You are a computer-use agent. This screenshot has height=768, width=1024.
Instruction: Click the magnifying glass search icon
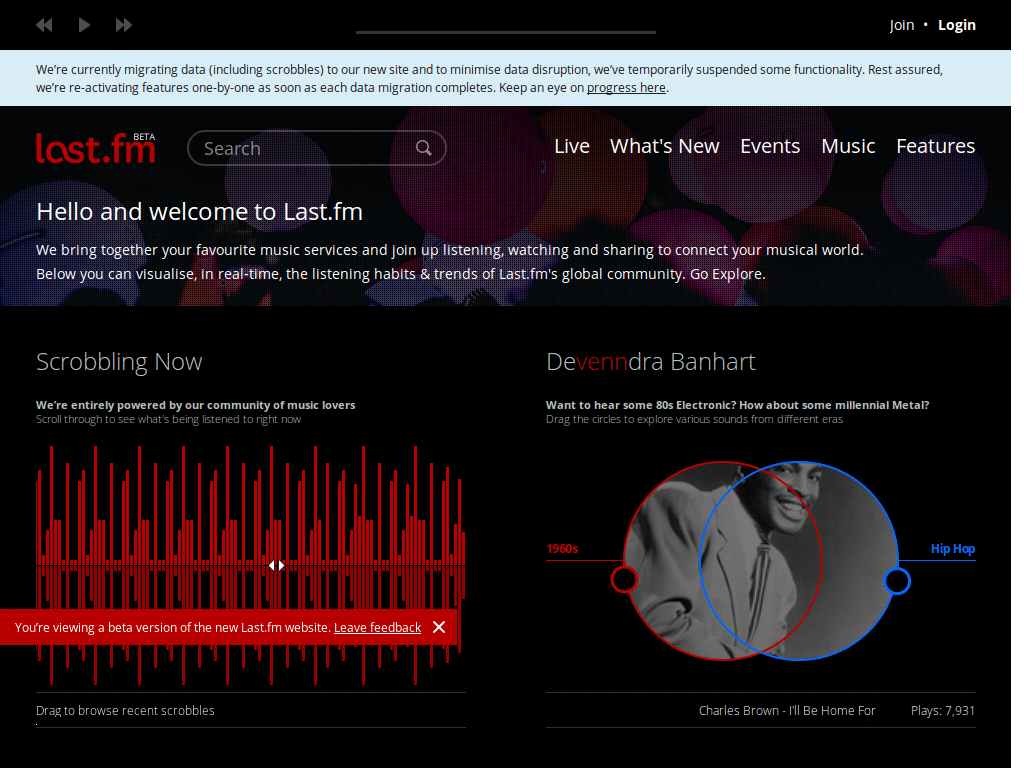(424, 148)
